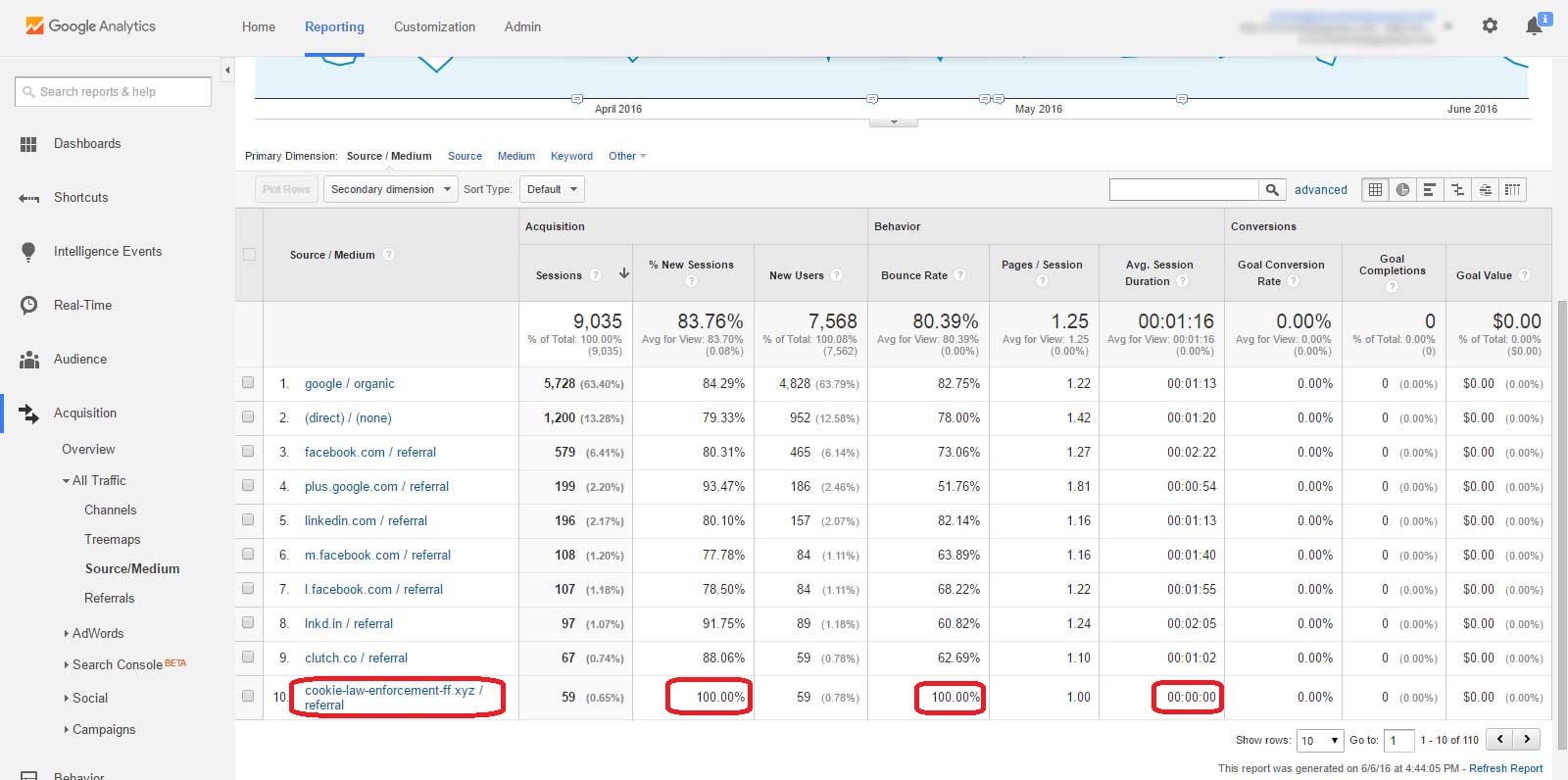
Task: Click the Google Analytics logo
Action: click(90, 26)
